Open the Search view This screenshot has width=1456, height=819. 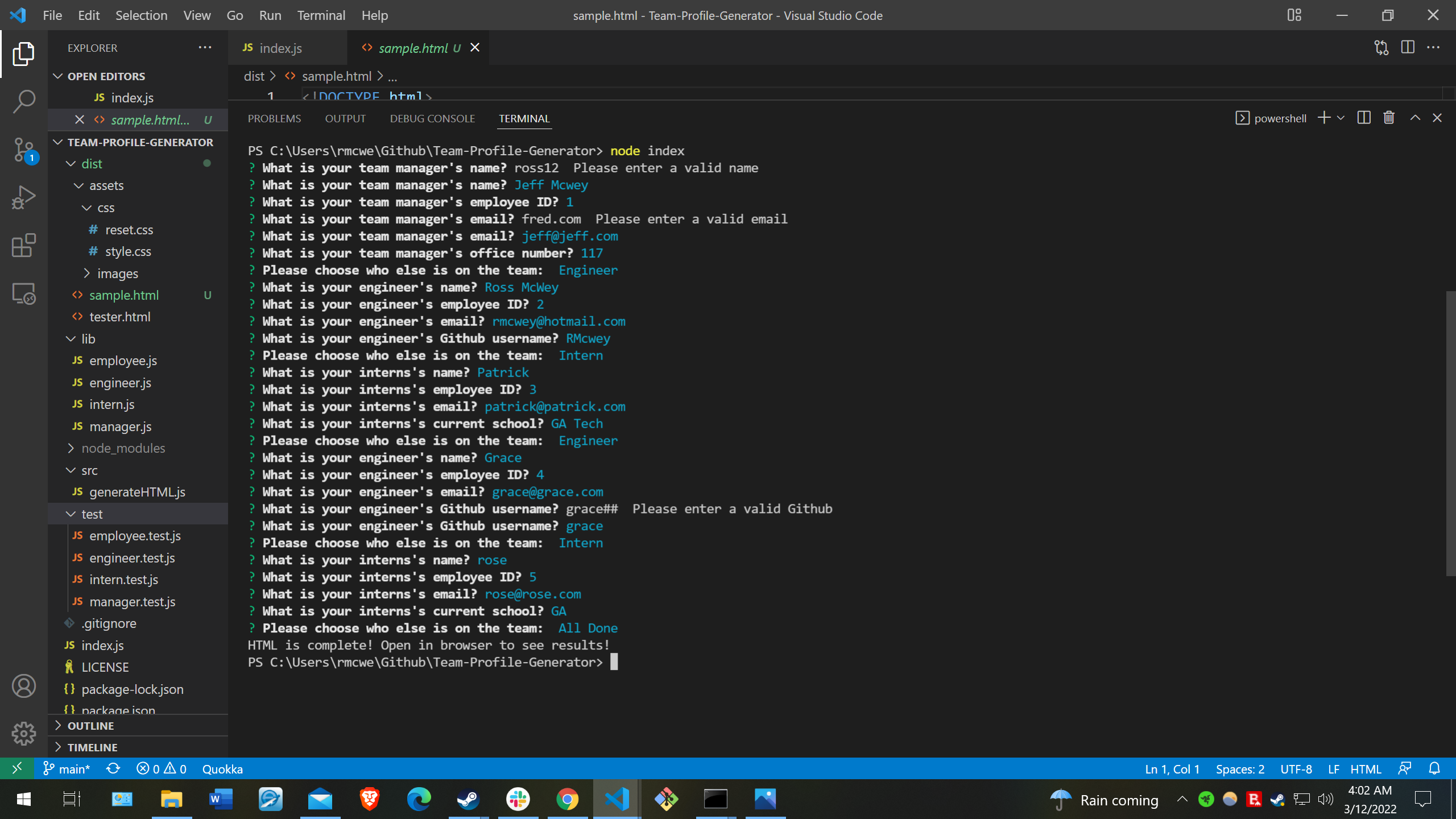click(23, 101)
